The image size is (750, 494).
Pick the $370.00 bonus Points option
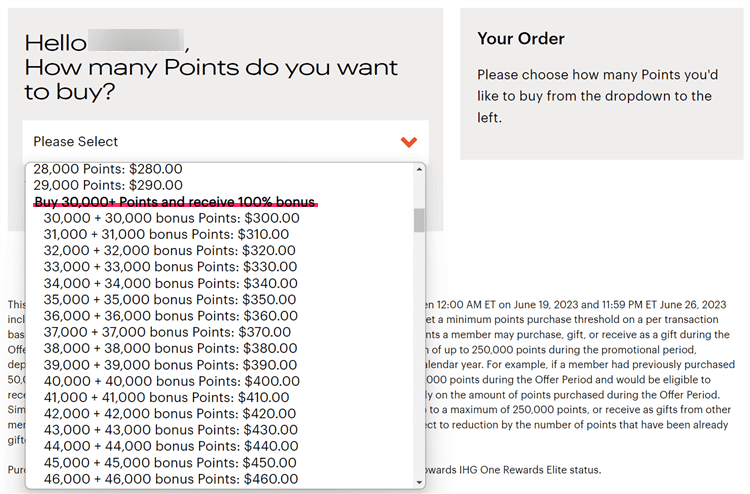tap(171, 332)
